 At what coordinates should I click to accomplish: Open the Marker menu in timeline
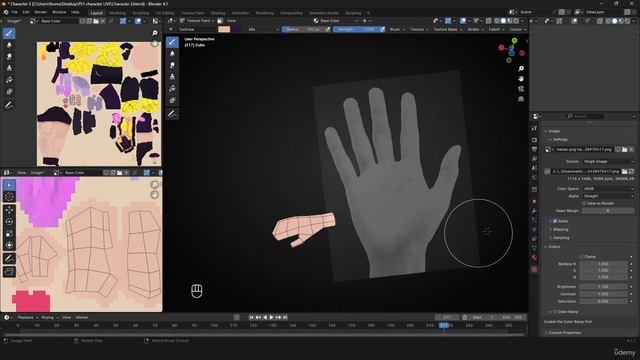coord(82,317)
